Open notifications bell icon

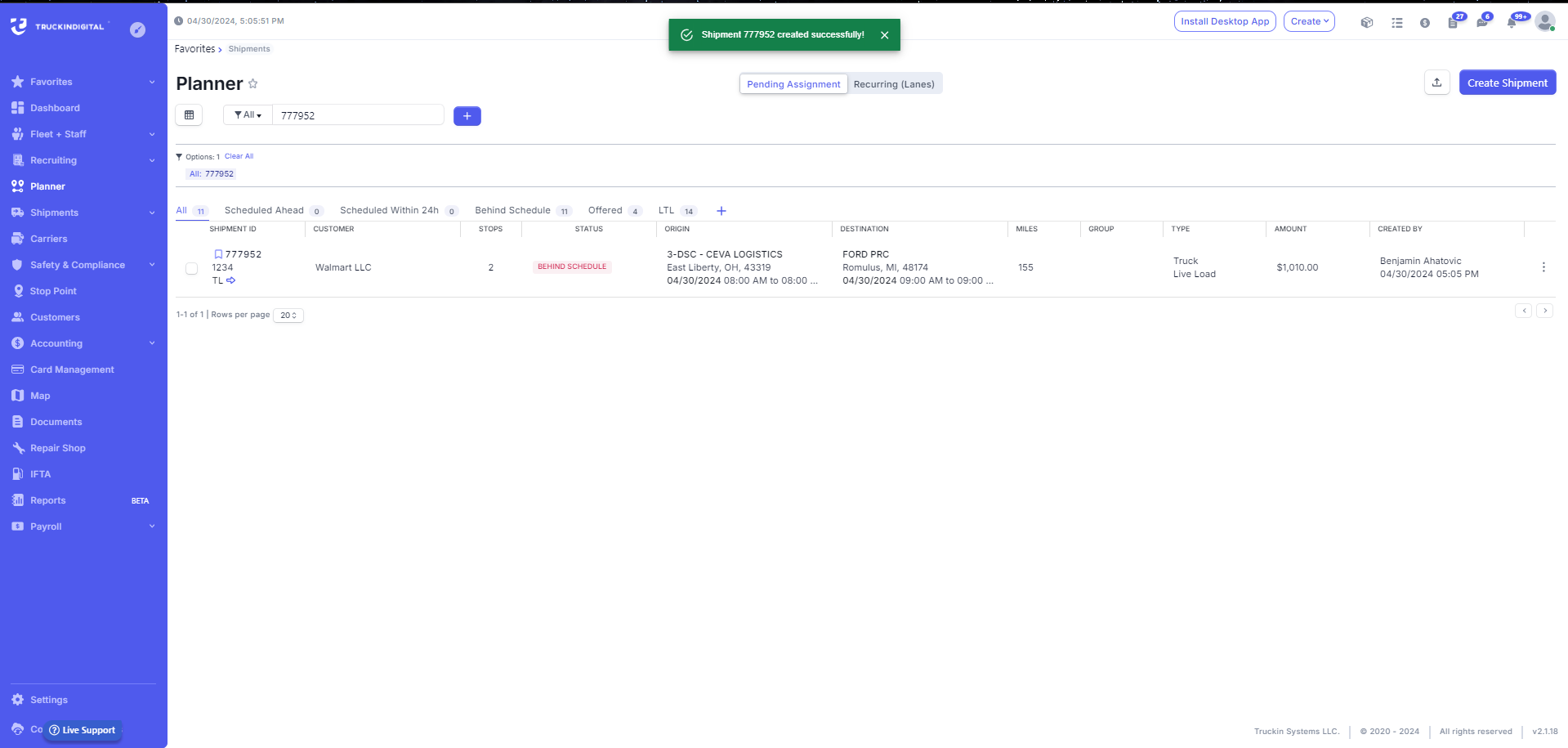tap(1512, 22)
